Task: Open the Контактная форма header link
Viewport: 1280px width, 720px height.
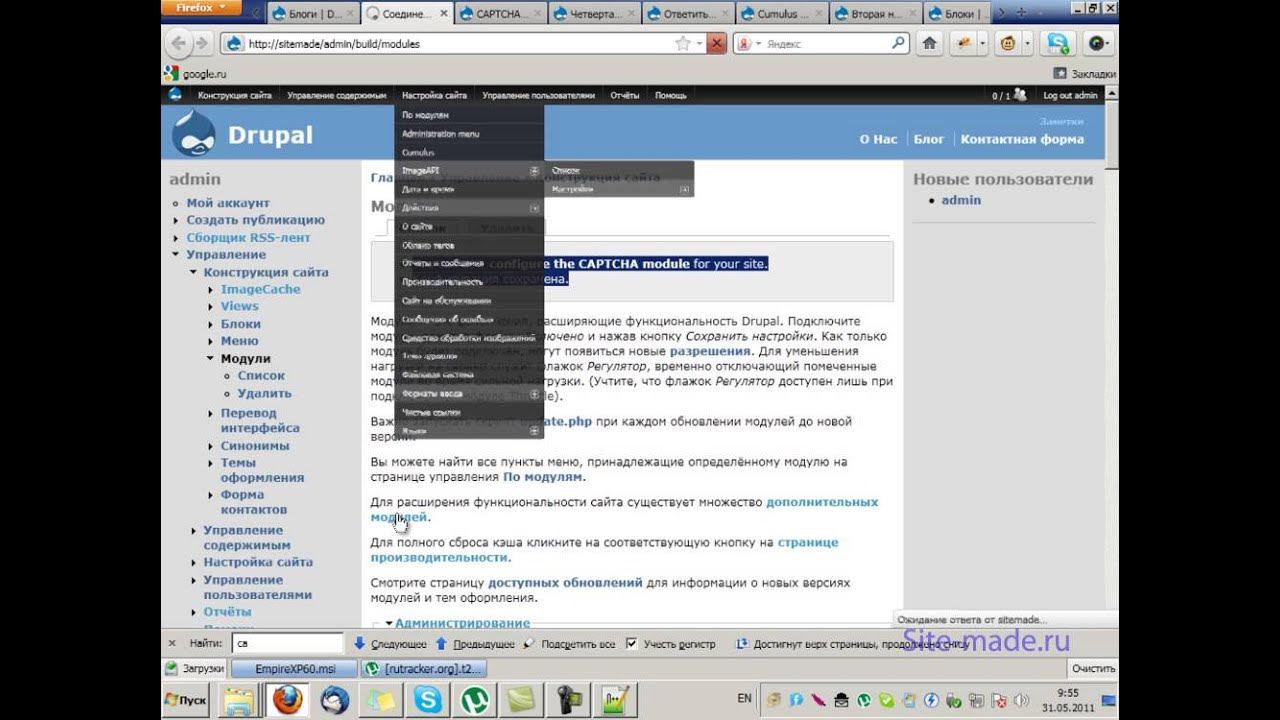Action: [1022, 139]
